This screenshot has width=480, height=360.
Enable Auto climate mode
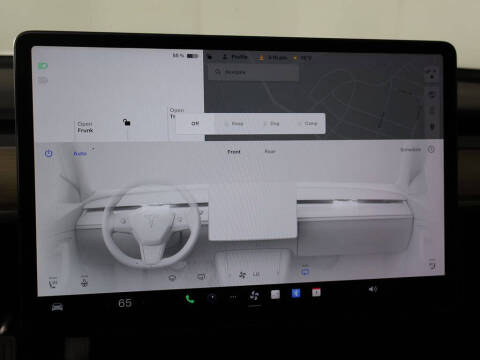80,154
